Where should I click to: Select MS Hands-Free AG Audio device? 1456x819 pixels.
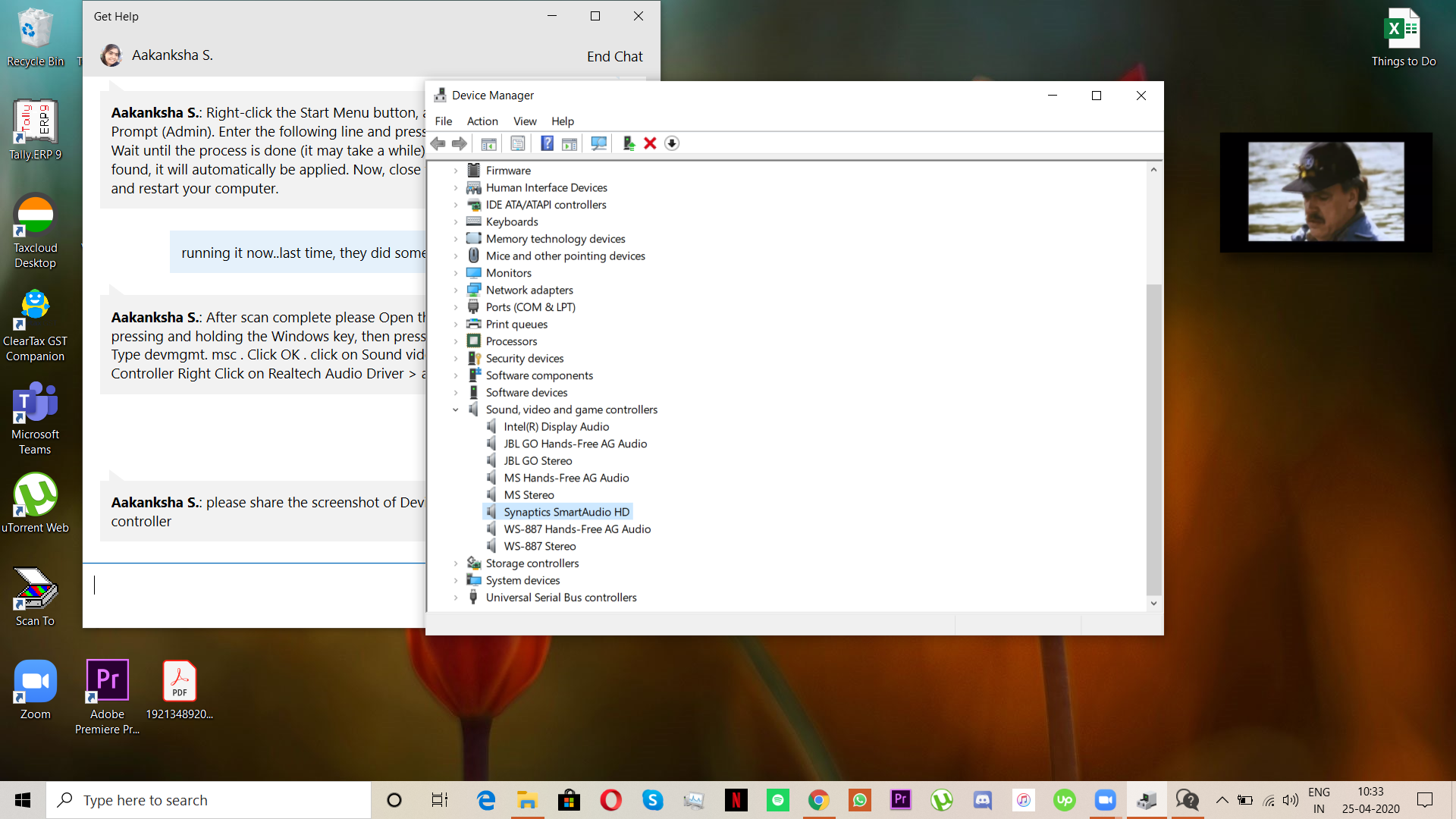[566, 478]
